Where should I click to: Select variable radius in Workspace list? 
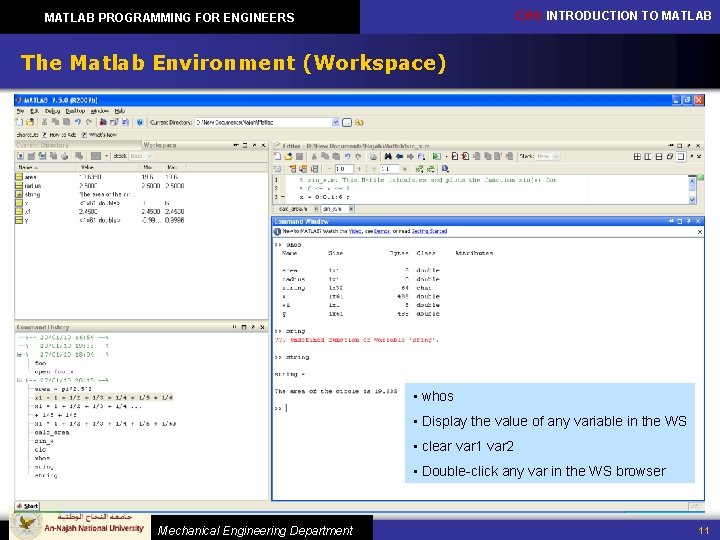[x=32, y=185]
